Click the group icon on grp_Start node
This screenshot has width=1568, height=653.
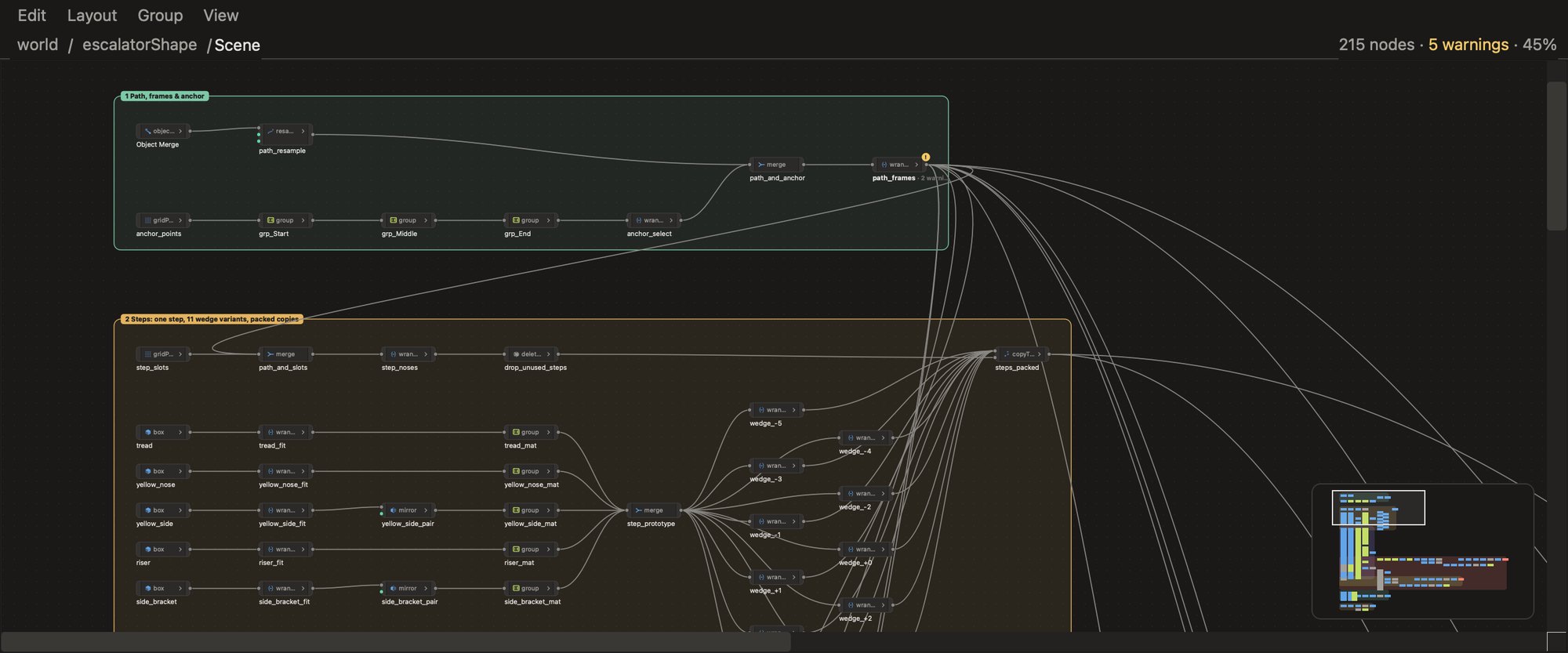[270, 220]
